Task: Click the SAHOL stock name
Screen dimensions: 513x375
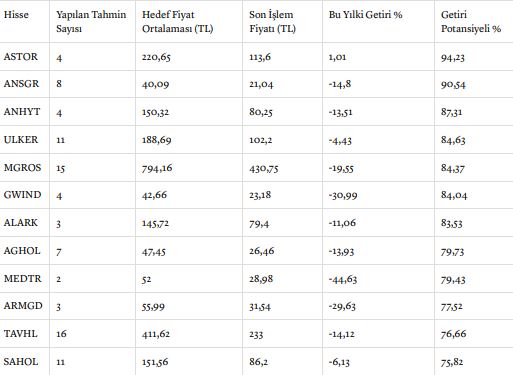Action: pyautogui.click(x=21, y=362)
